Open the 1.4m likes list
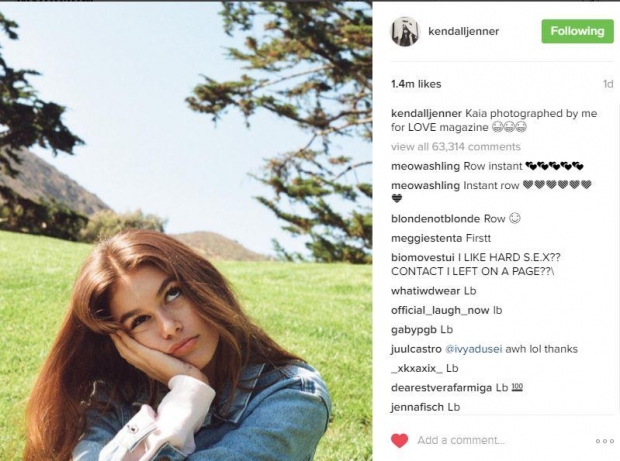This screenshot has width=620, height=461. coord(415,84)
